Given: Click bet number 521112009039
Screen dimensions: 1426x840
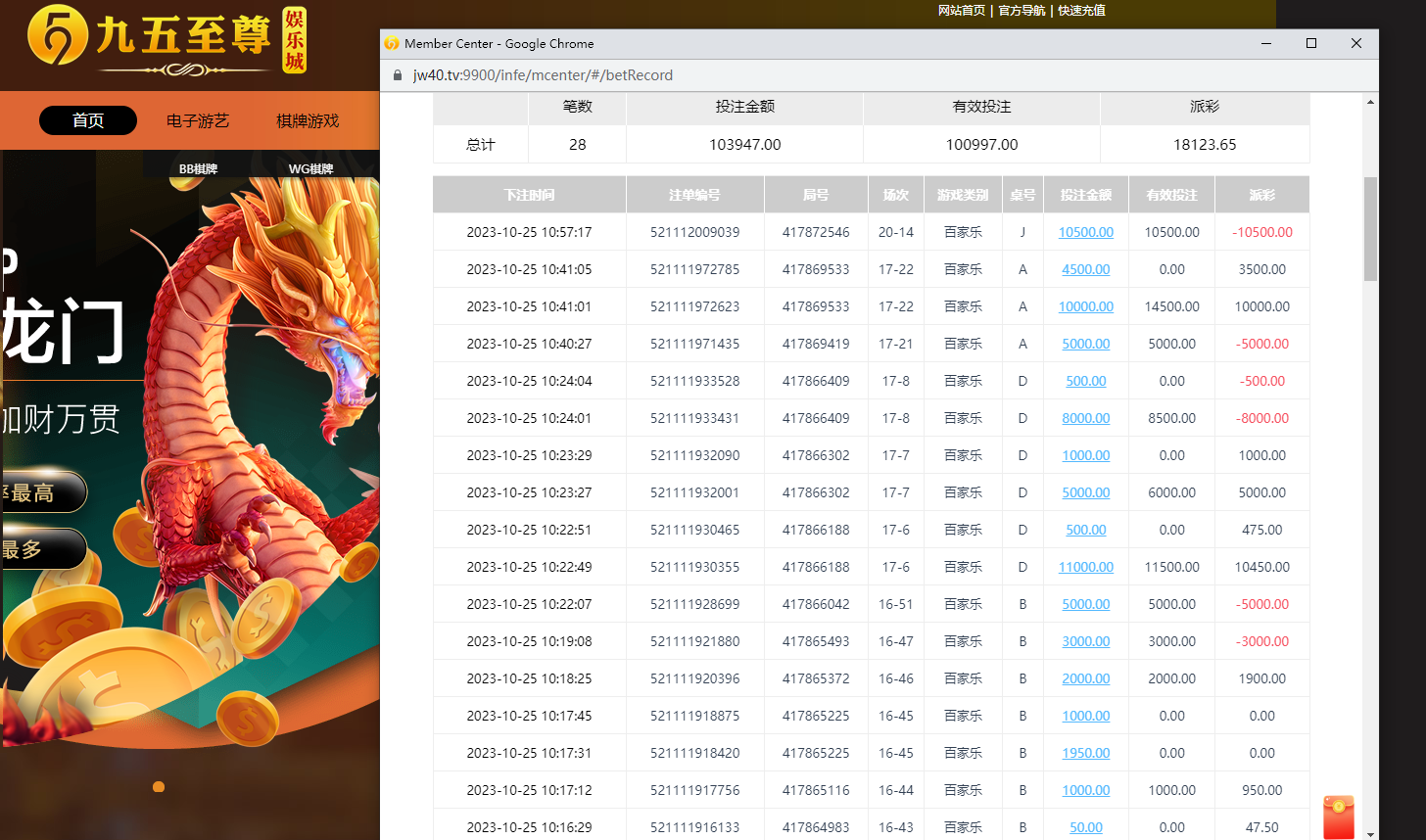Looking at the screenshot, I should tap(695, 232).
